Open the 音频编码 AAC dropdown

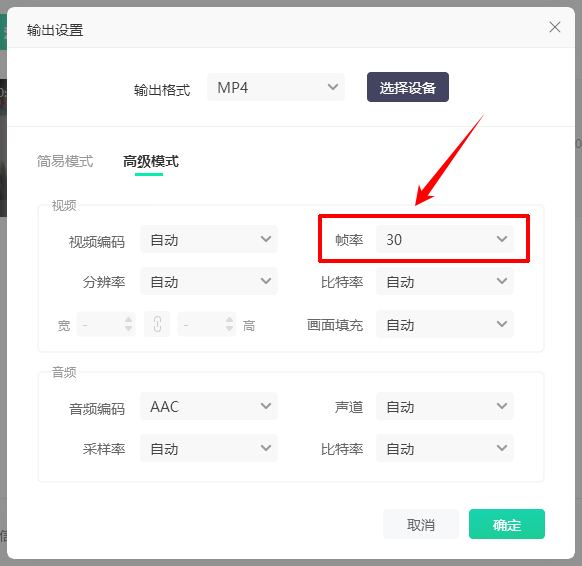click(x=209, y=406)
